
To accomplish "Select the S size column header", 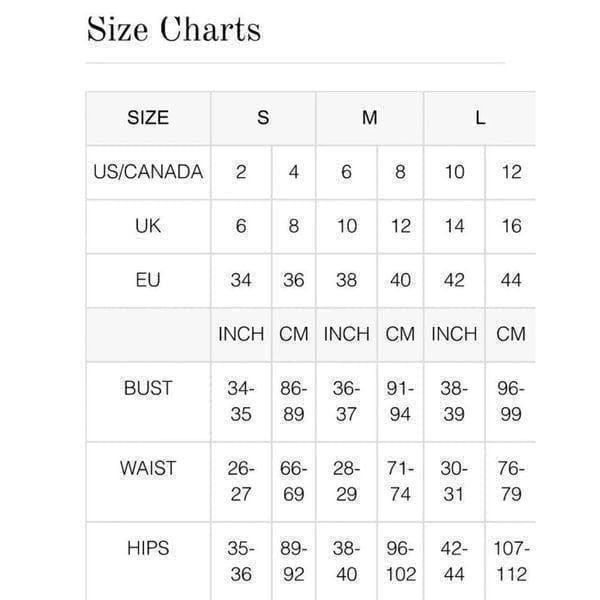I will [x=263, y=118].
